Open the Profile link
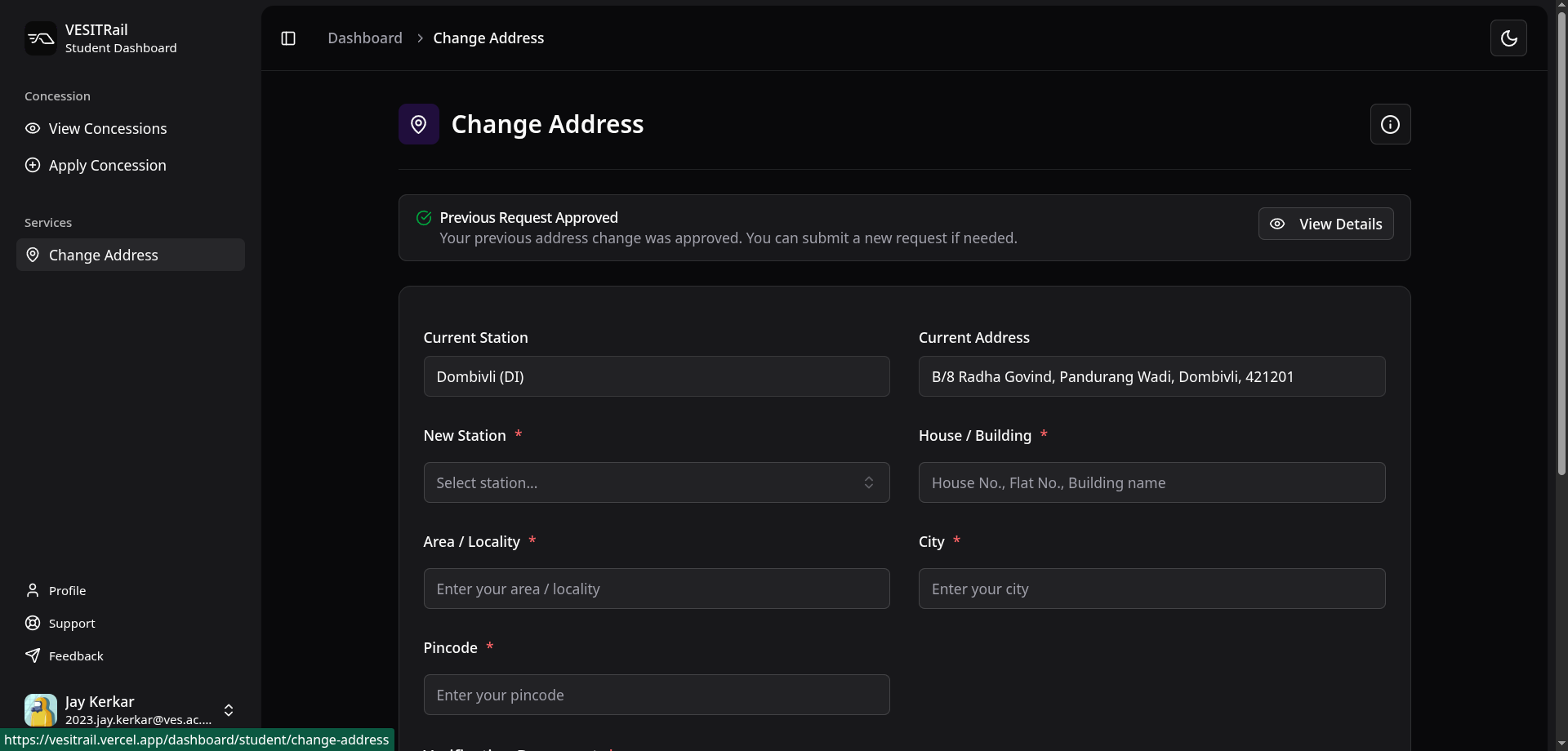The height and width of the screenshot is (751, 1568). click(67, 590)
